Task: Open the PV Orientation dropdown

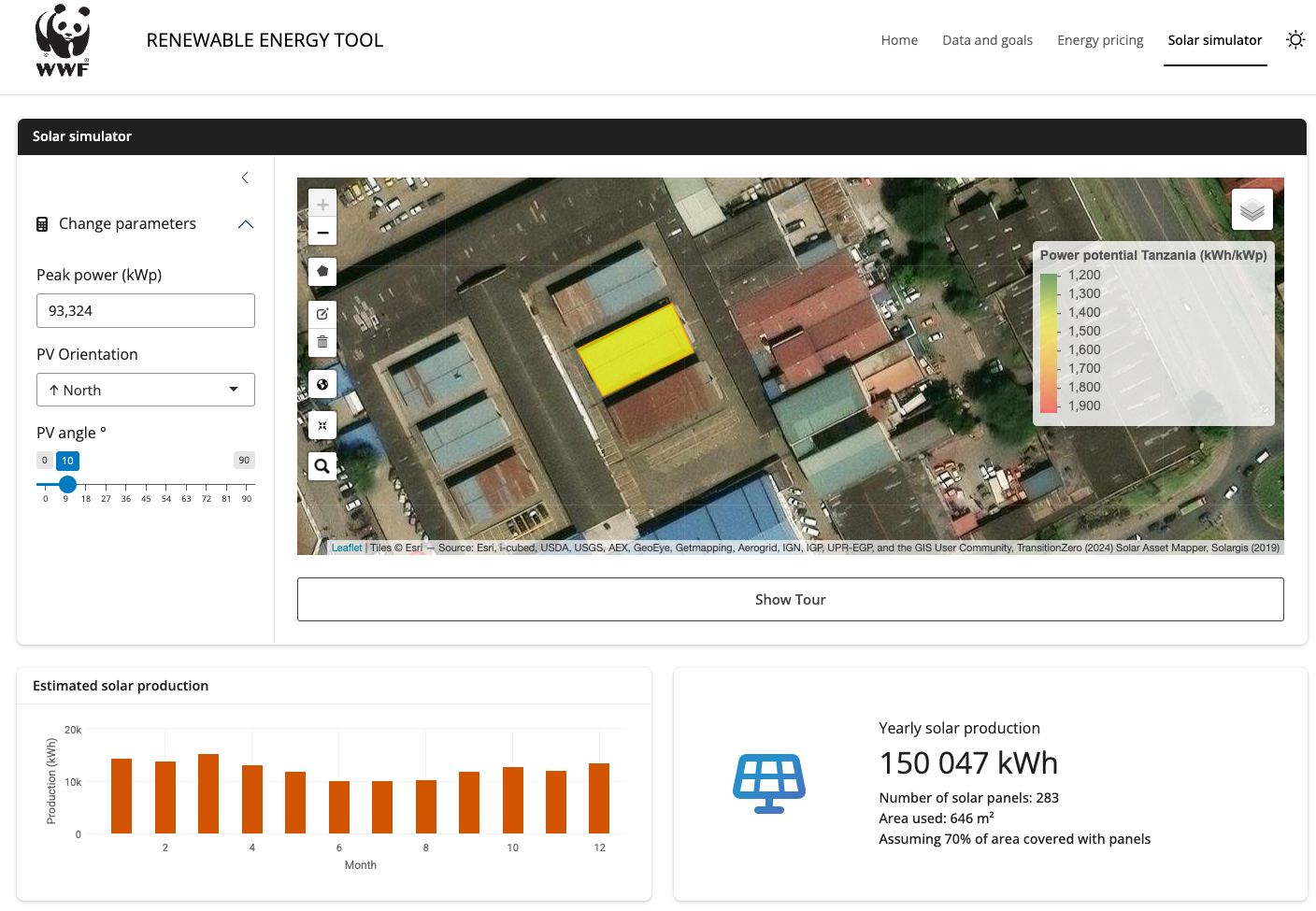Action: (x=146, y=390)
